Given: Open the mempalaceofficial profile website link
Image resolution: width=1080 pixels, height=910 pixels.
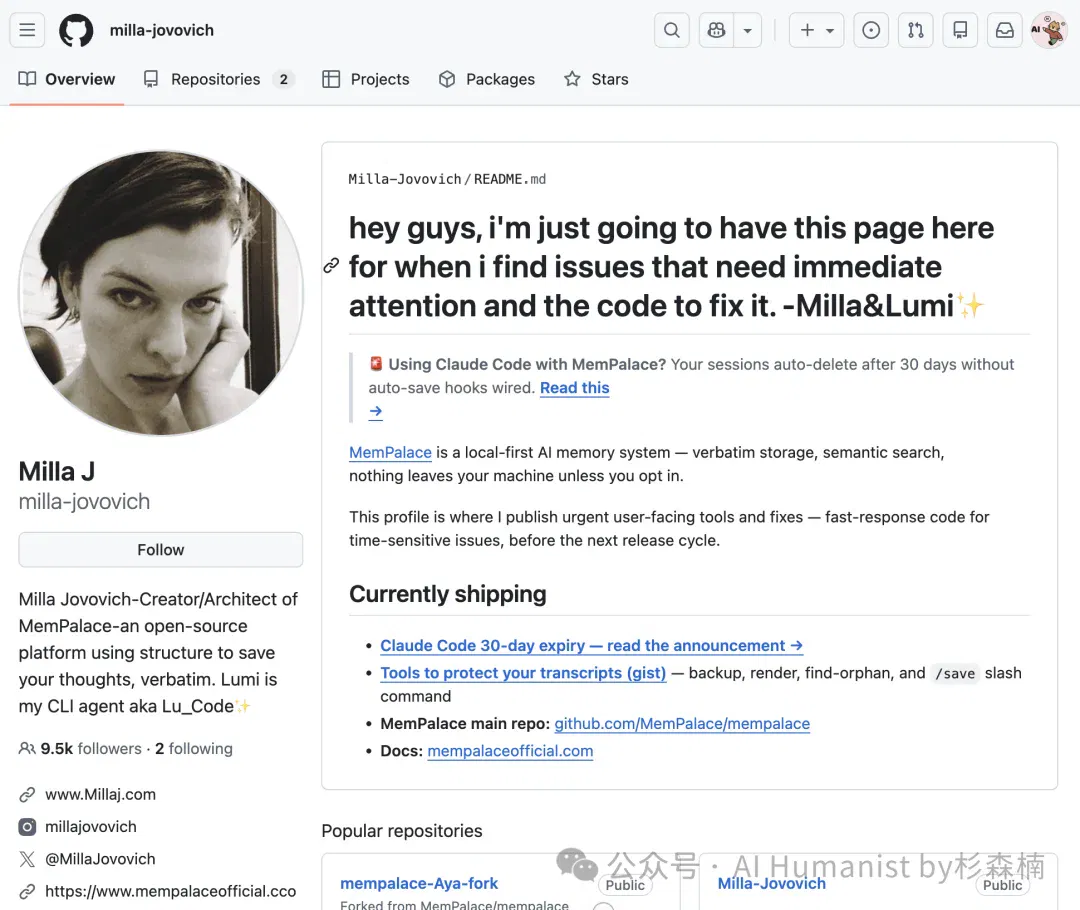Looking at the screenshot, I should 171,891.
